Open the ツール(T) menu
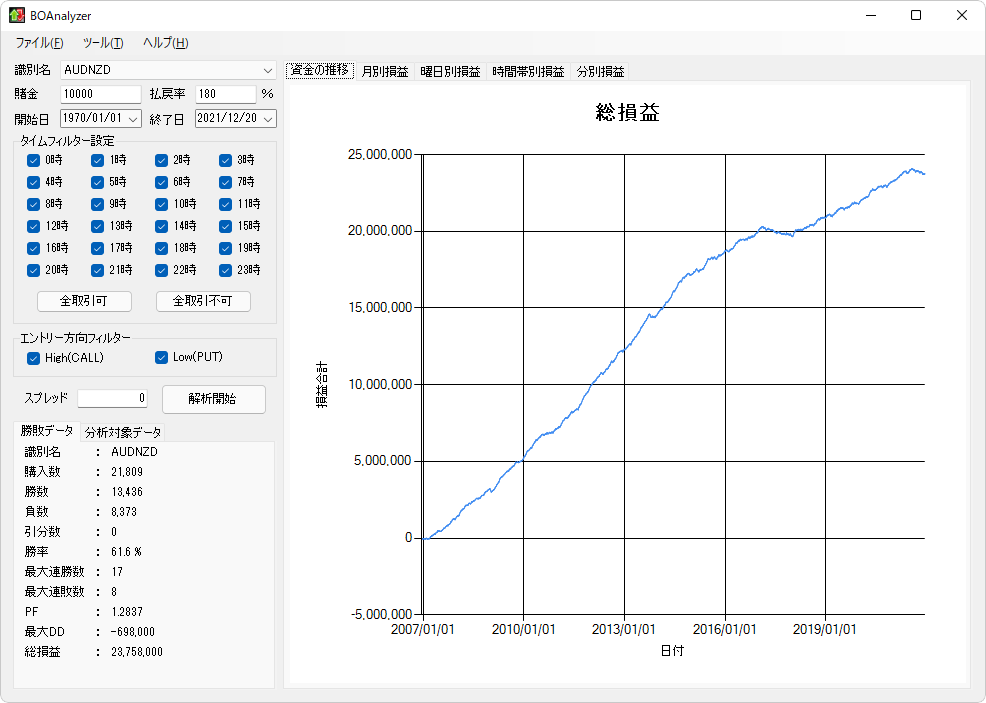This screenshot has width=986, height=703. (x=103, y=43)
